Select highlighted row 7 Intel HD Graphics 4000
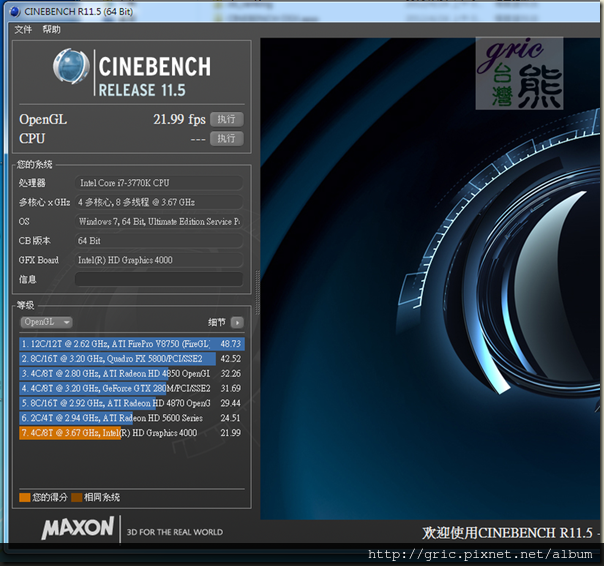604x566 pixels. click(132, 433)
